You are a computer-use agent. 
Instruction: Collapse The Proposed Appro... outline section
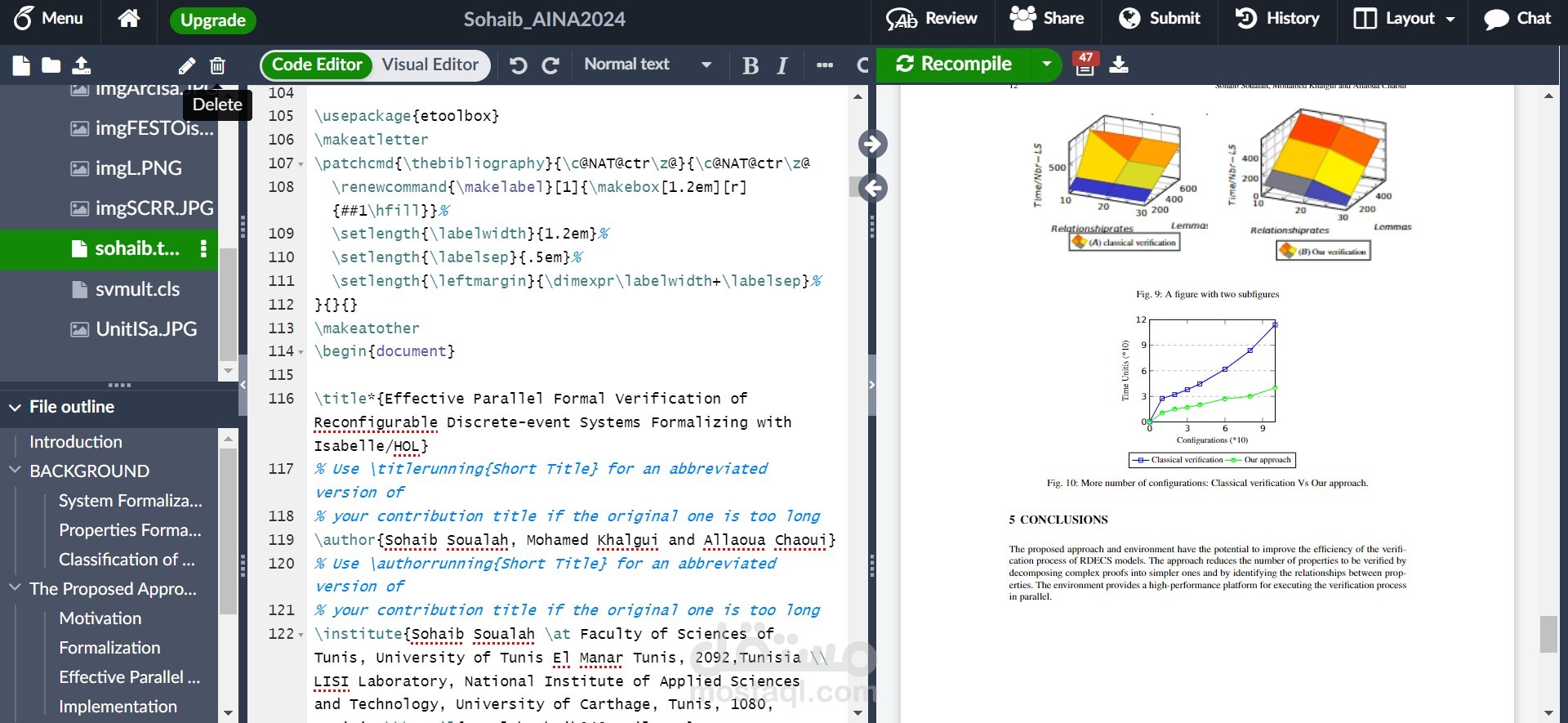[15, 588]
